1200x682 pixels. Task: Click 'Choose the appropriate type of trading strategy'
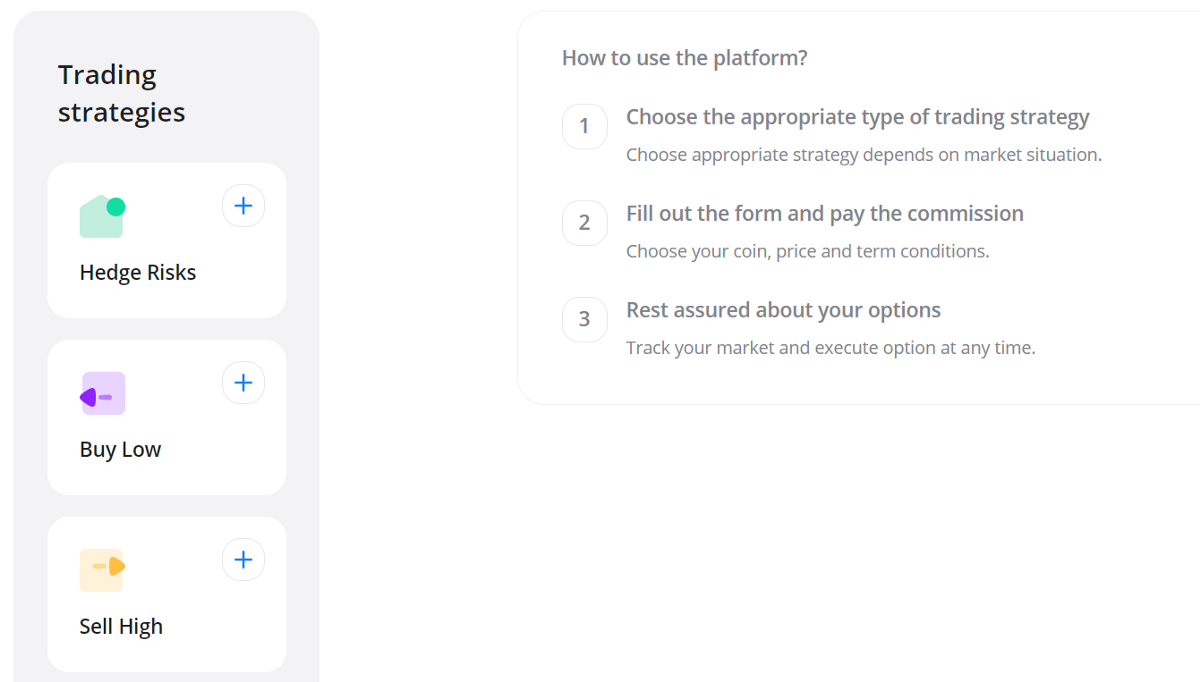point(857,117)
